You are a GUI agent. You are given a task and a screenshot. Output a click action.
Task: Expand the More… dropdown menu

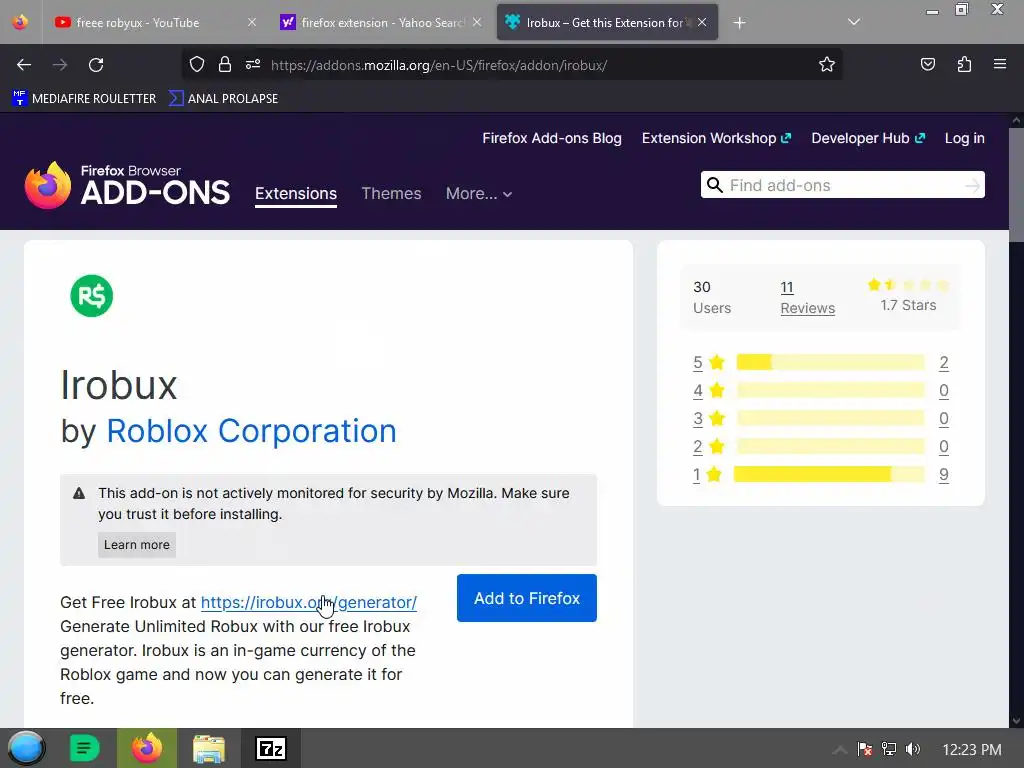(479, 194)
